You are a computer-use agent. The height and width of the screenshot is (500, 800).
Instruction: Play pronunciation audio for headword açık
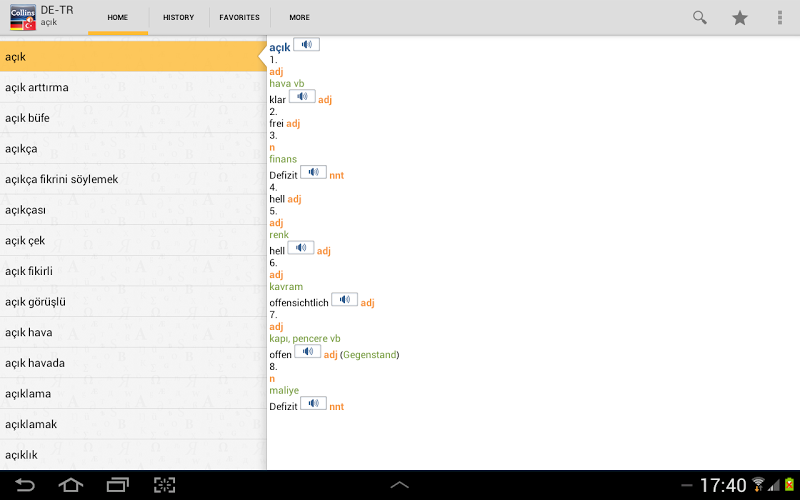coord(307,44)
